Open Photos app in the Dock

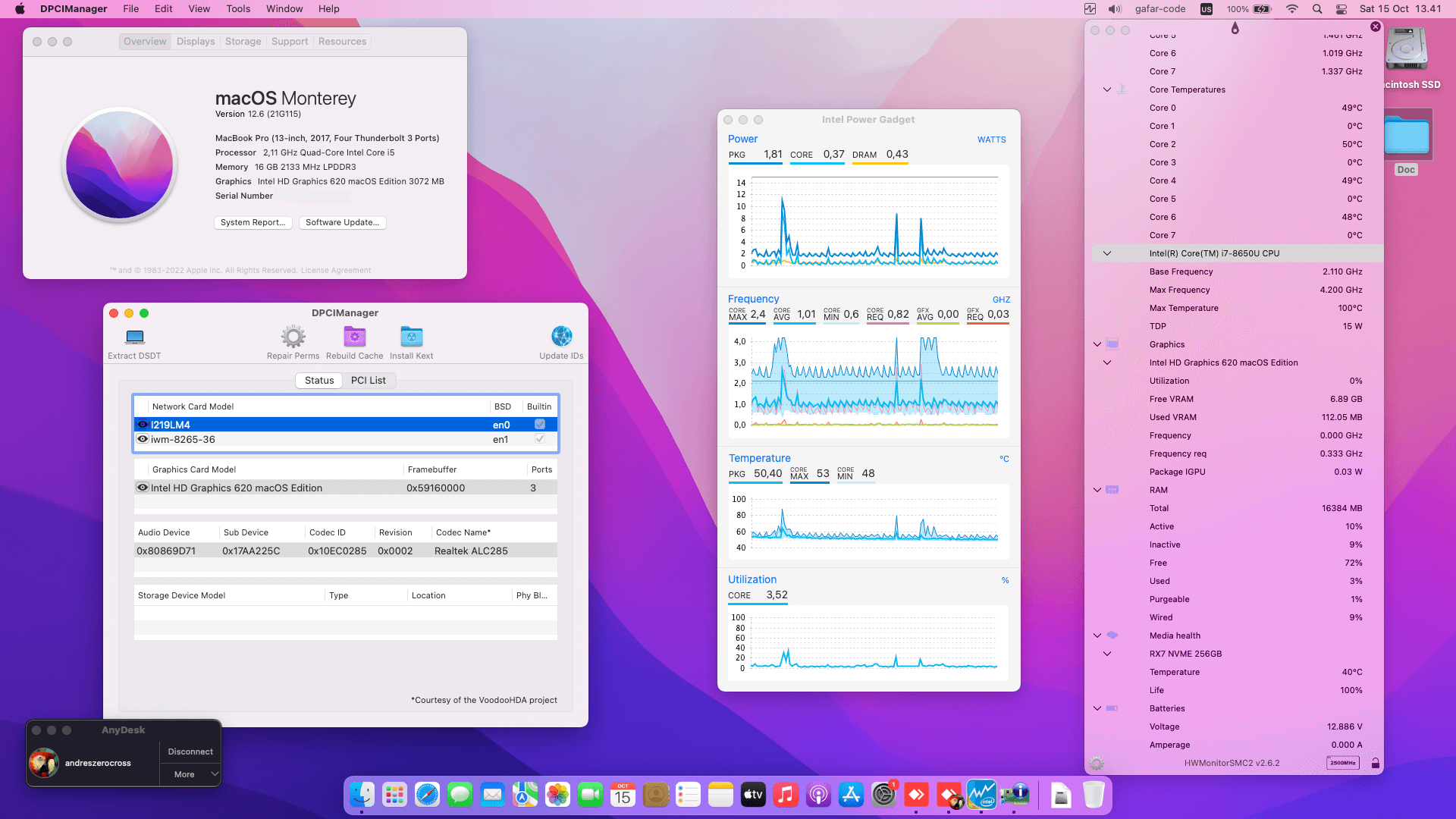(x=557, y=795)
